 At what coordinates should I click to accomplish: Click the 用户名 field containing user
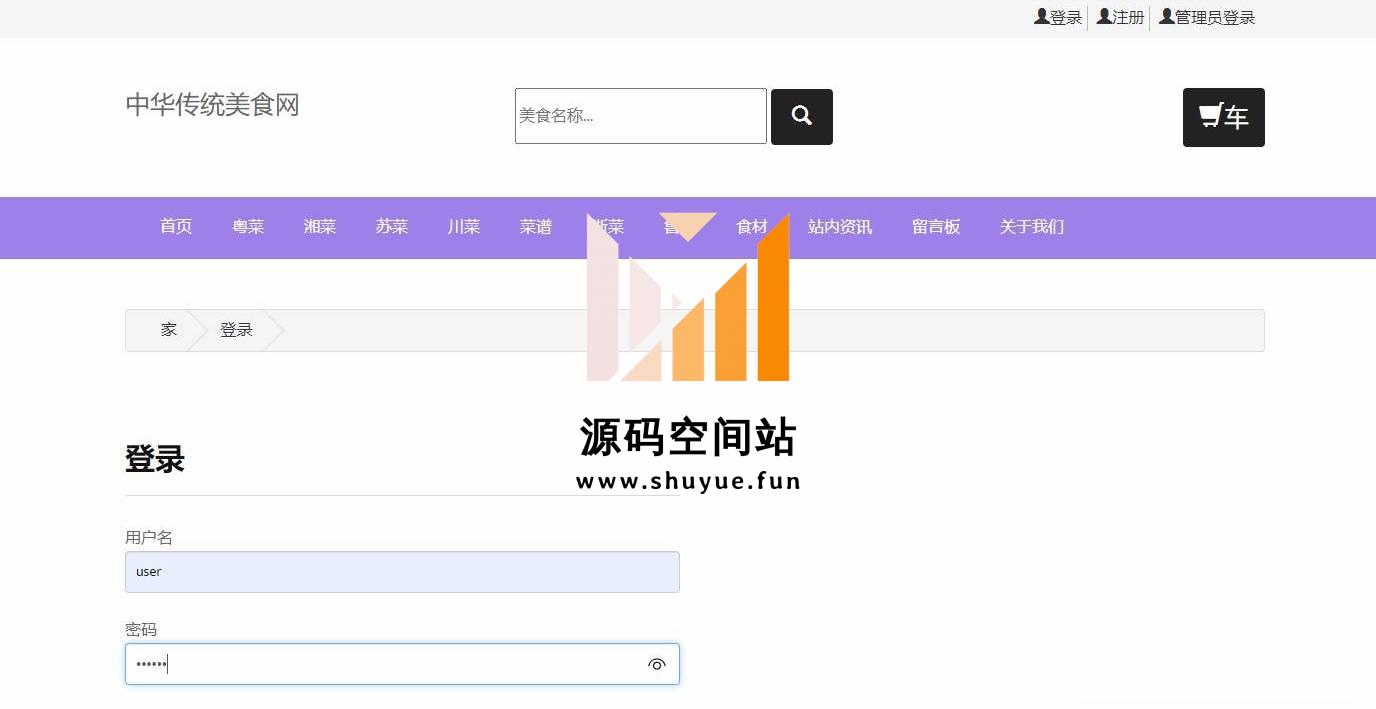pos(402,572)
